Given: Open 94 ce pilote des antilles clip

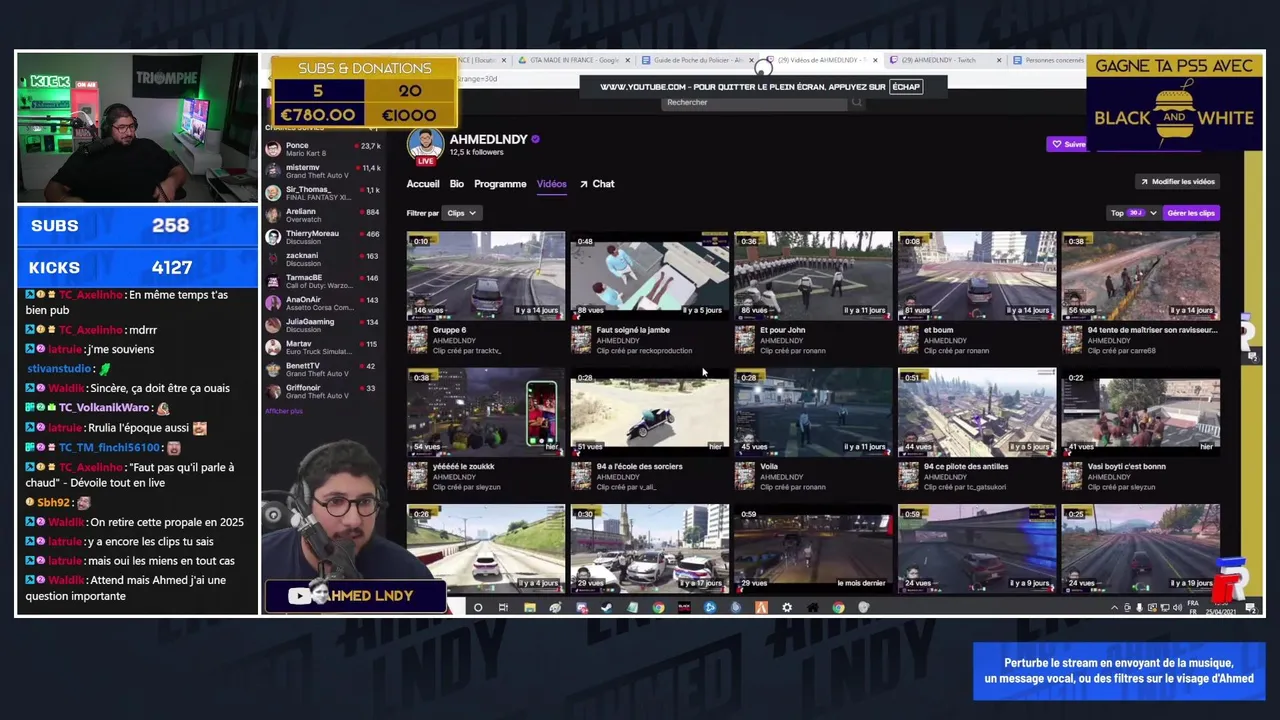Looking at the screenshot, I should tap(977, 412).
